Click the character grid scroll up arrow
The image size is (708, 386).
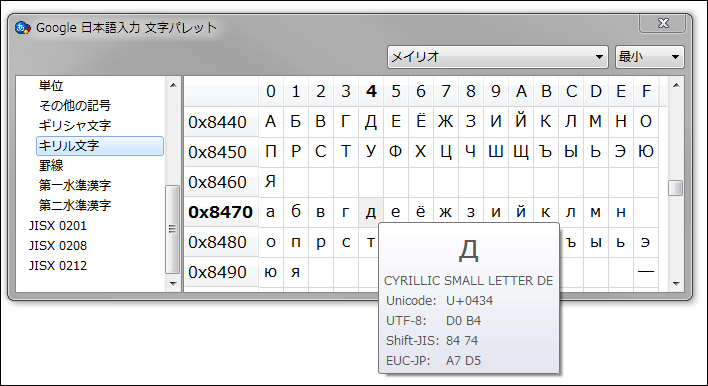click(676, 85)
